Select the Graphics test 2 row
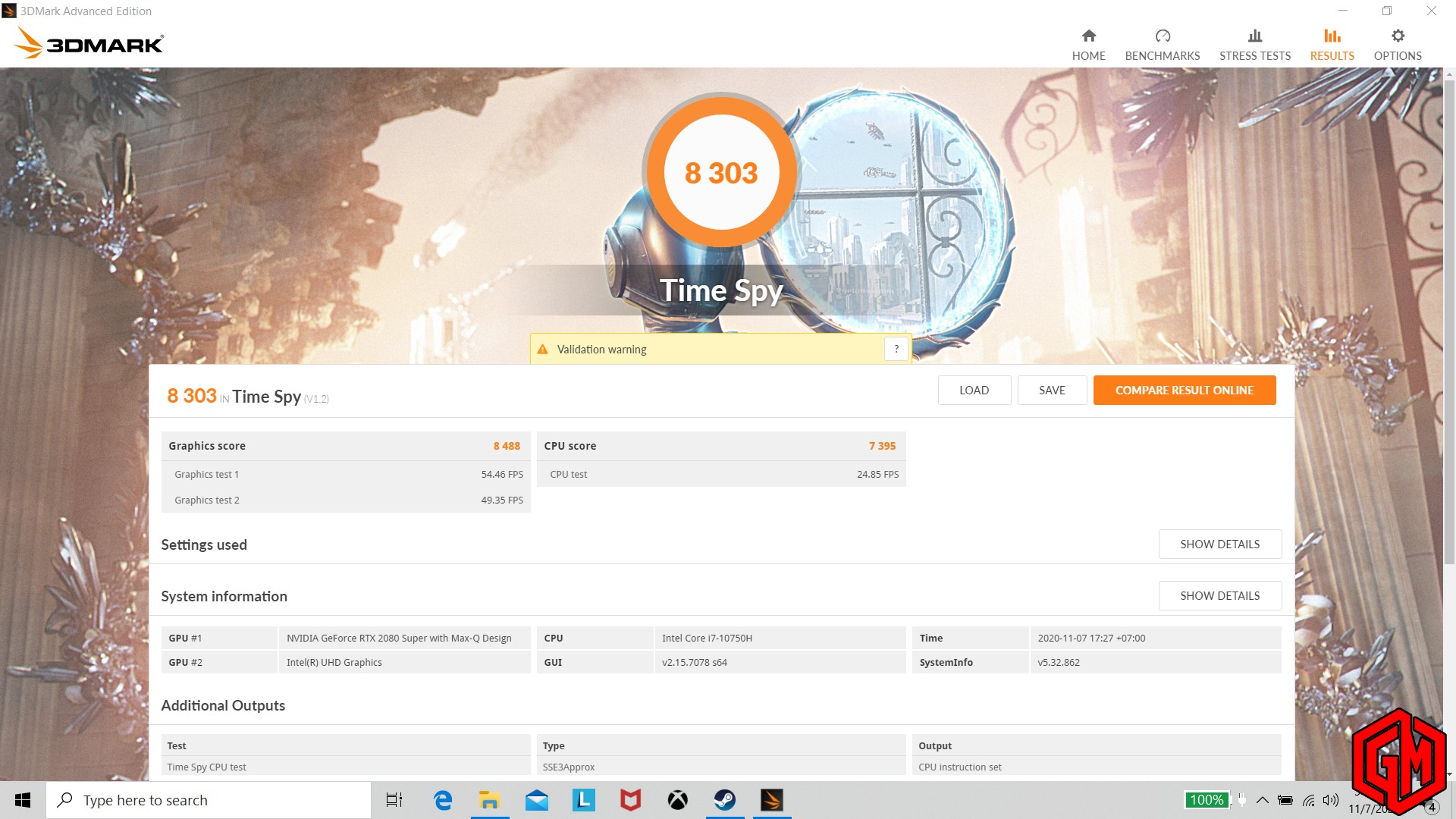Image resolution: width=1456 pixels, height=819 pixels. pos(346,500)
